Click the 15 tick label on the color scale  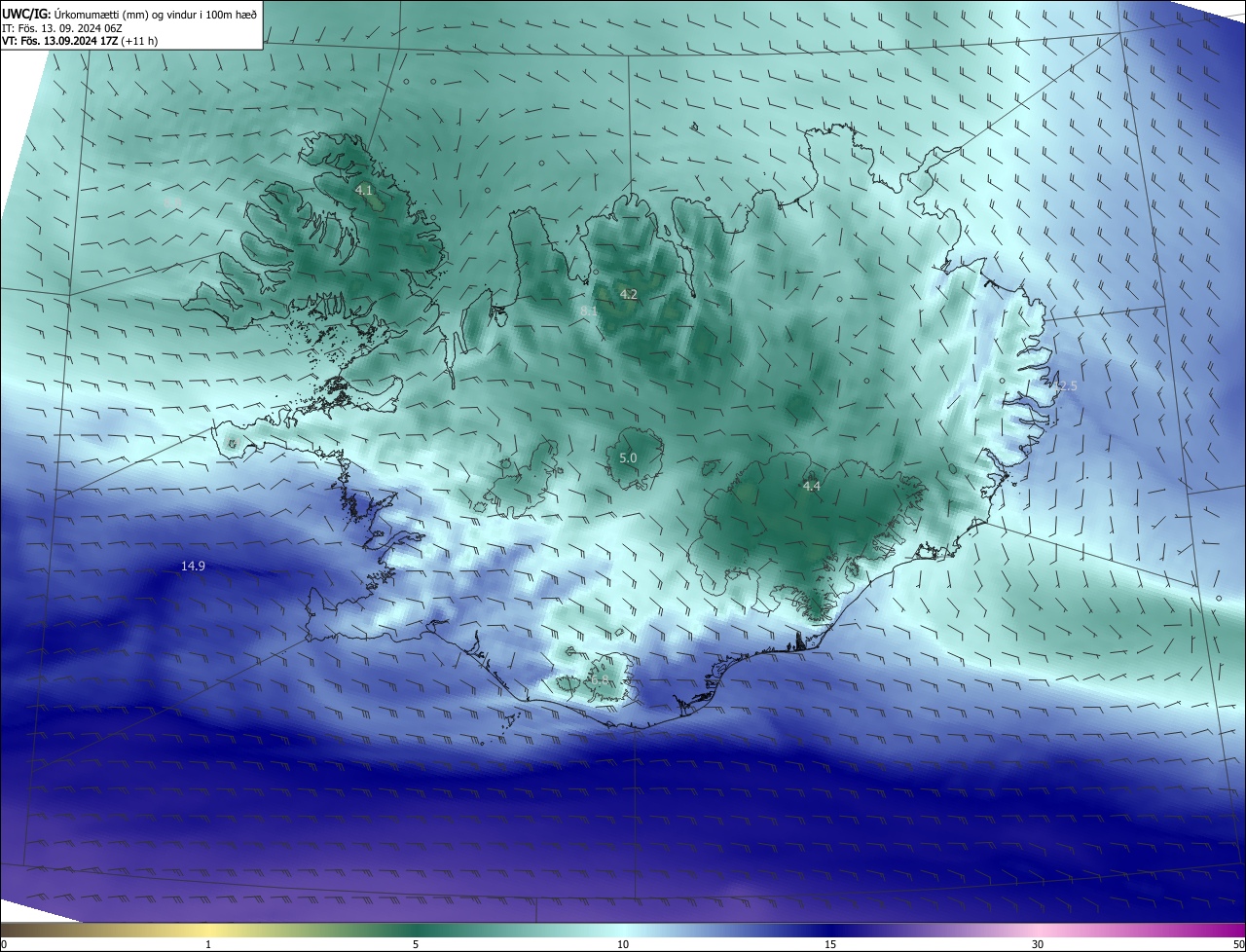point(830,944)
